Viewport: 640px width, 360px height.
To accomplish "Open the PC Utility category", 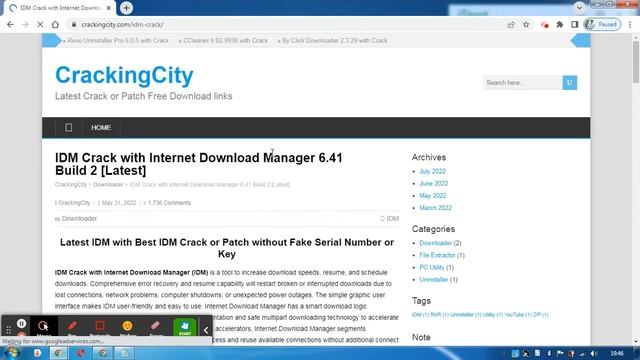I will coord(432,268).
